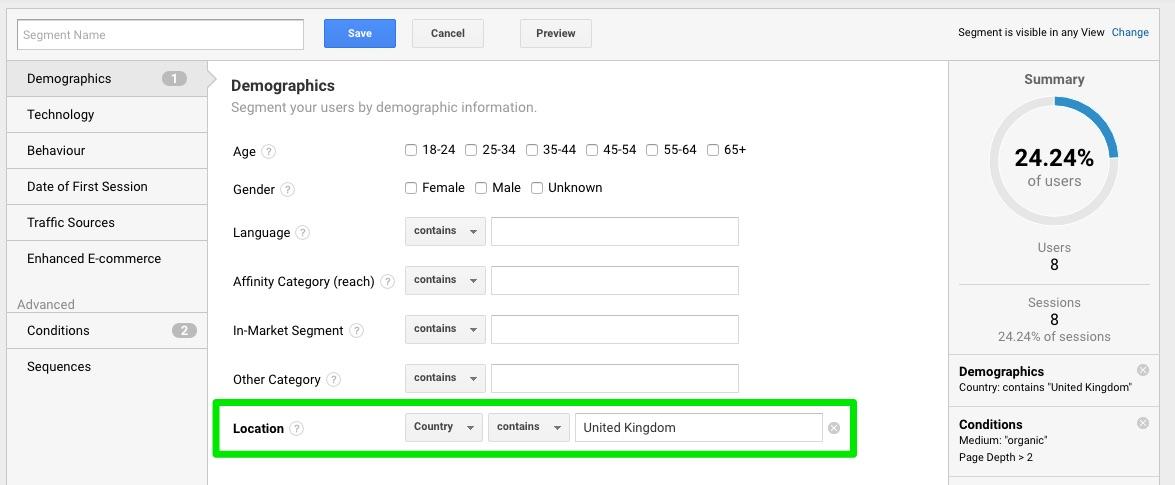Check the Female gender box
The height and width of the screenshot is (485, 1175).
pyautogui.click(x=411, y=188)
